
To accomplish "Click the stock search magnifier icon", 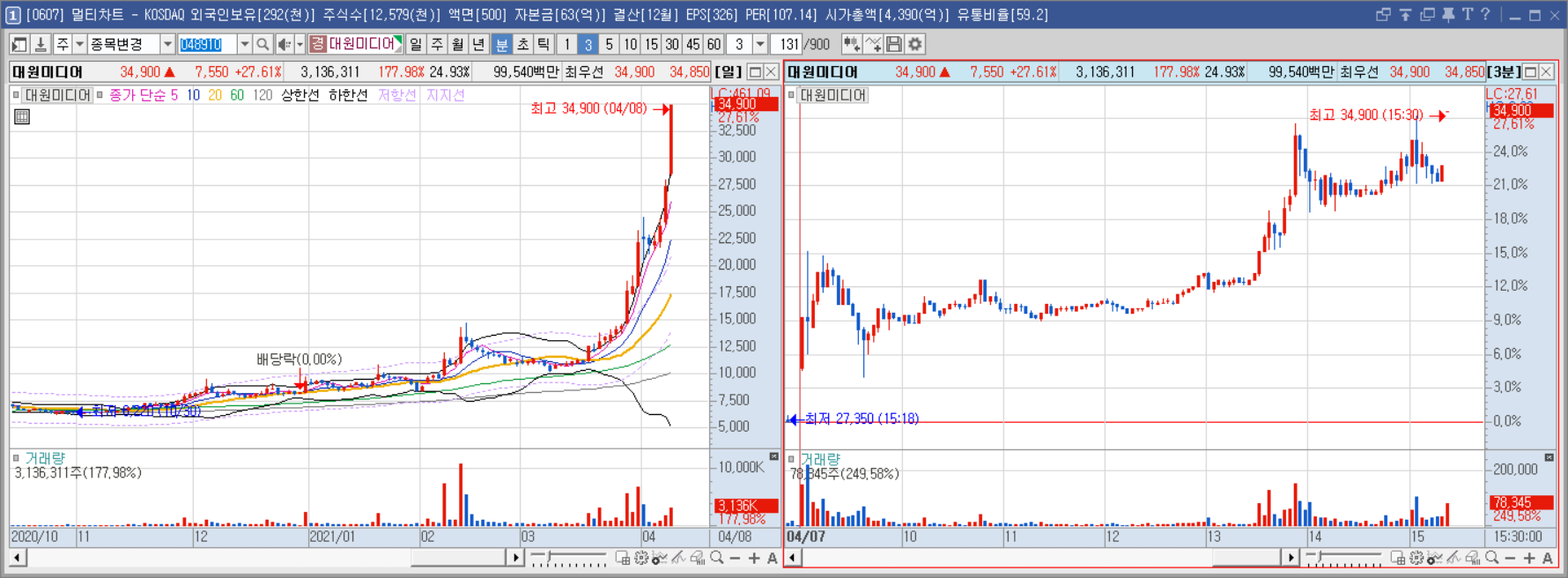I will click(263, 44).
